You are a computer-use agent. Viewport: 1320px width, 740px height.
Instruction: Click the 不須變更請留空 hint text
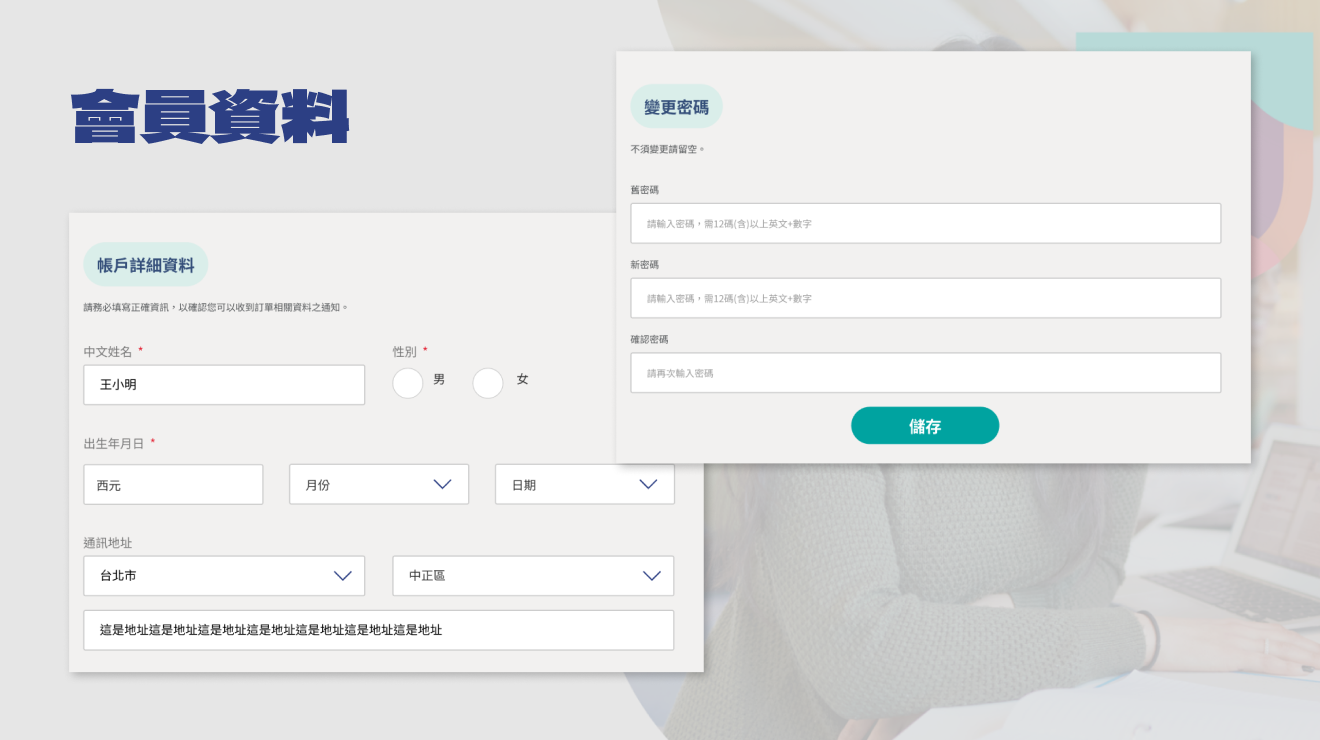pos(667,149)
